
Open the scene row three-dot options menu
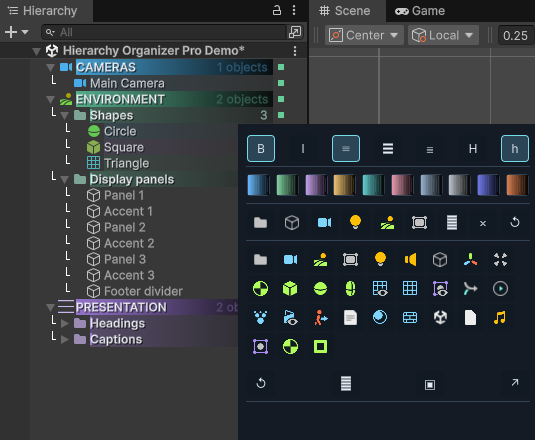pos(295,51)
